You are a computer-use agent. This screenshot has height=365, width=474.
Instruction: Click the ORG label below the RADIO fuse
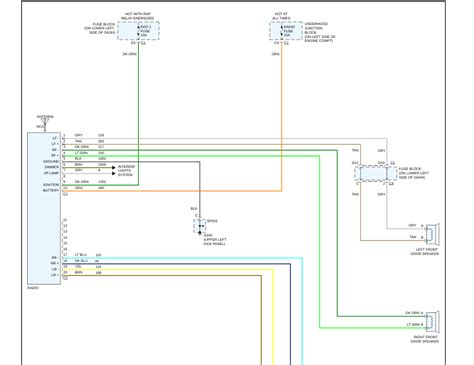click(x=275, y=54)
